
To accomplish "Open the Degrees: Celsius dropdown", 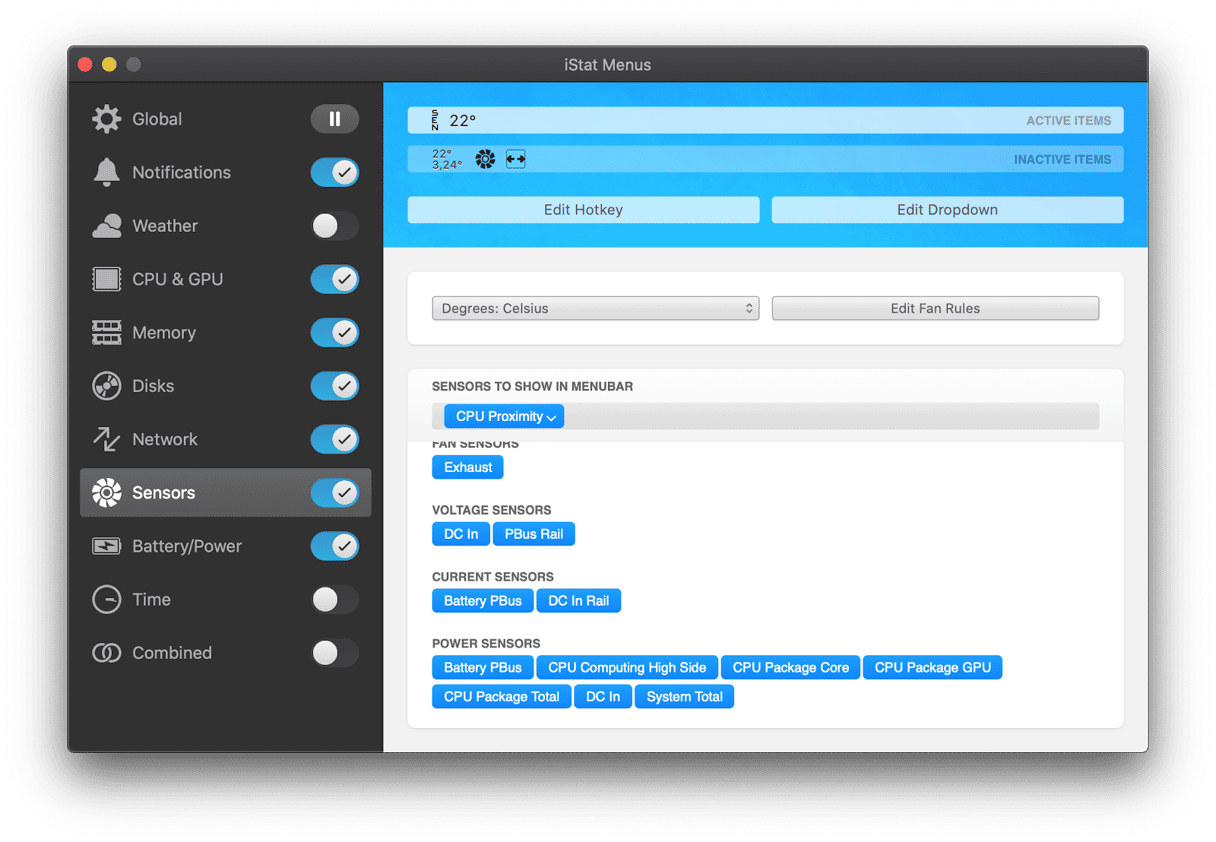I will pos(595,308).
